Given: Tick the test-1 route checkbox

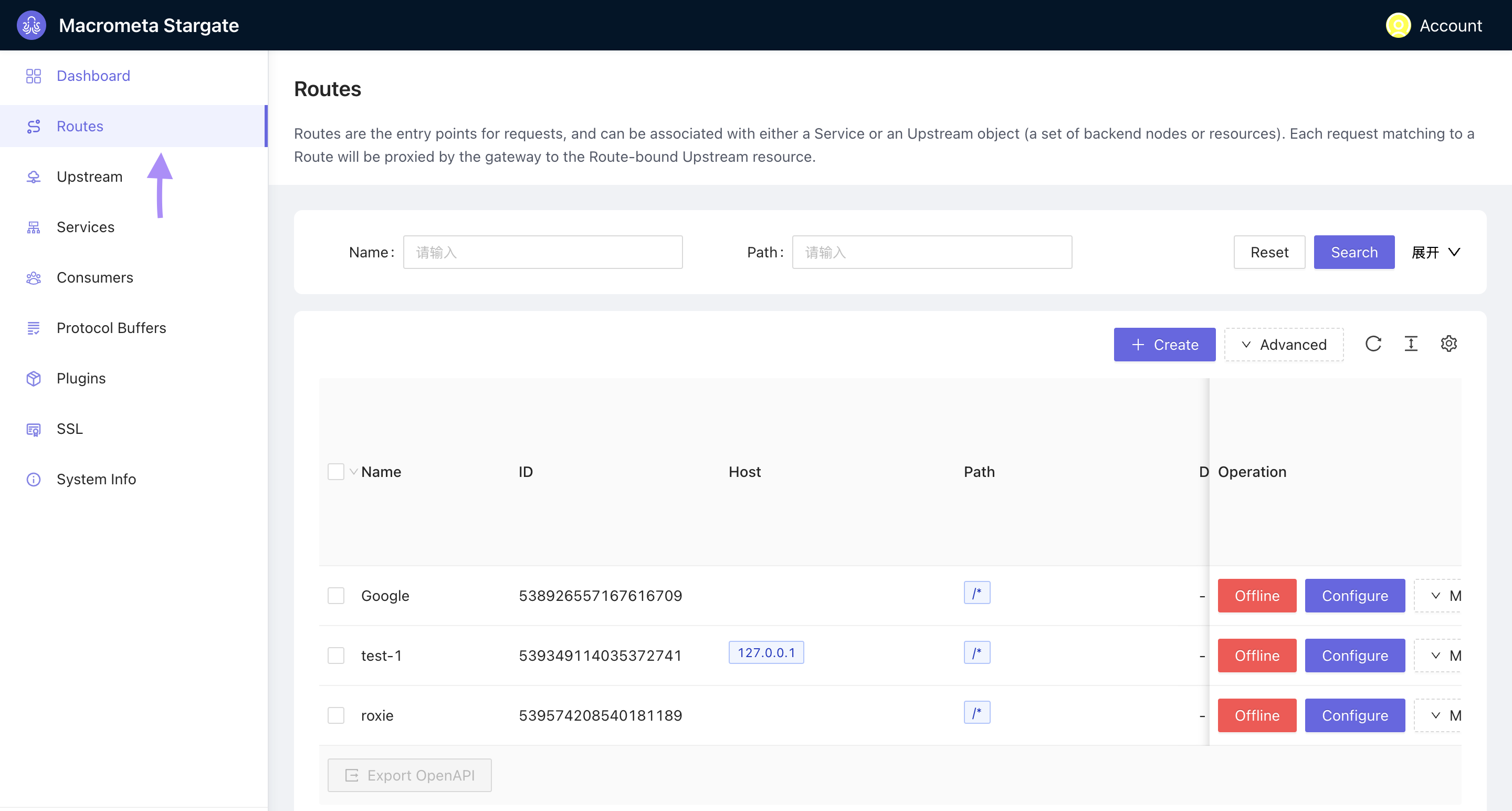Looking at the screenshot, I should 336,656.
